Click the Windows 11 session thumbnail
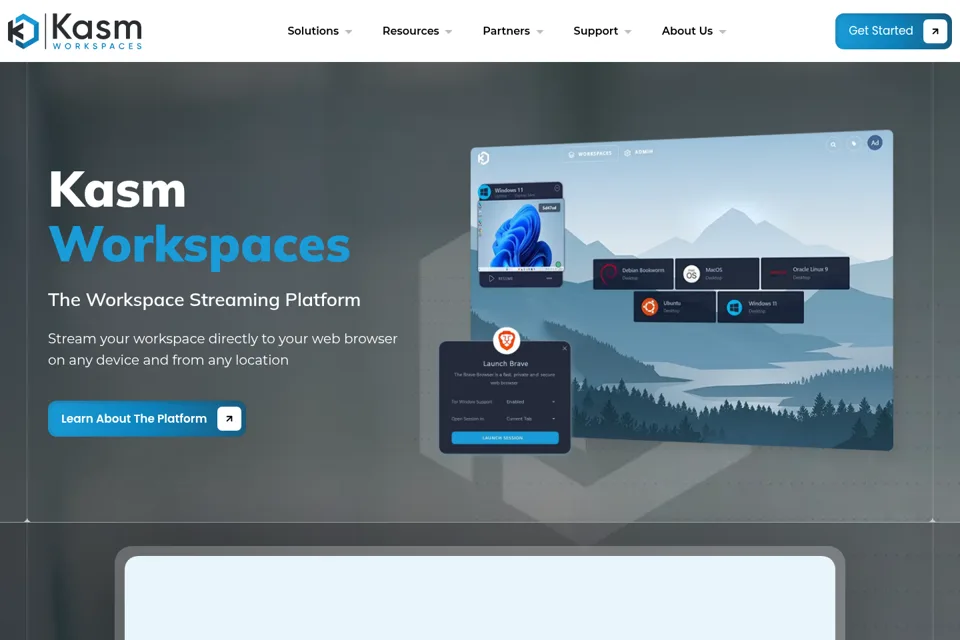Viewport: 960px width, 640px height. click(521, 236)
